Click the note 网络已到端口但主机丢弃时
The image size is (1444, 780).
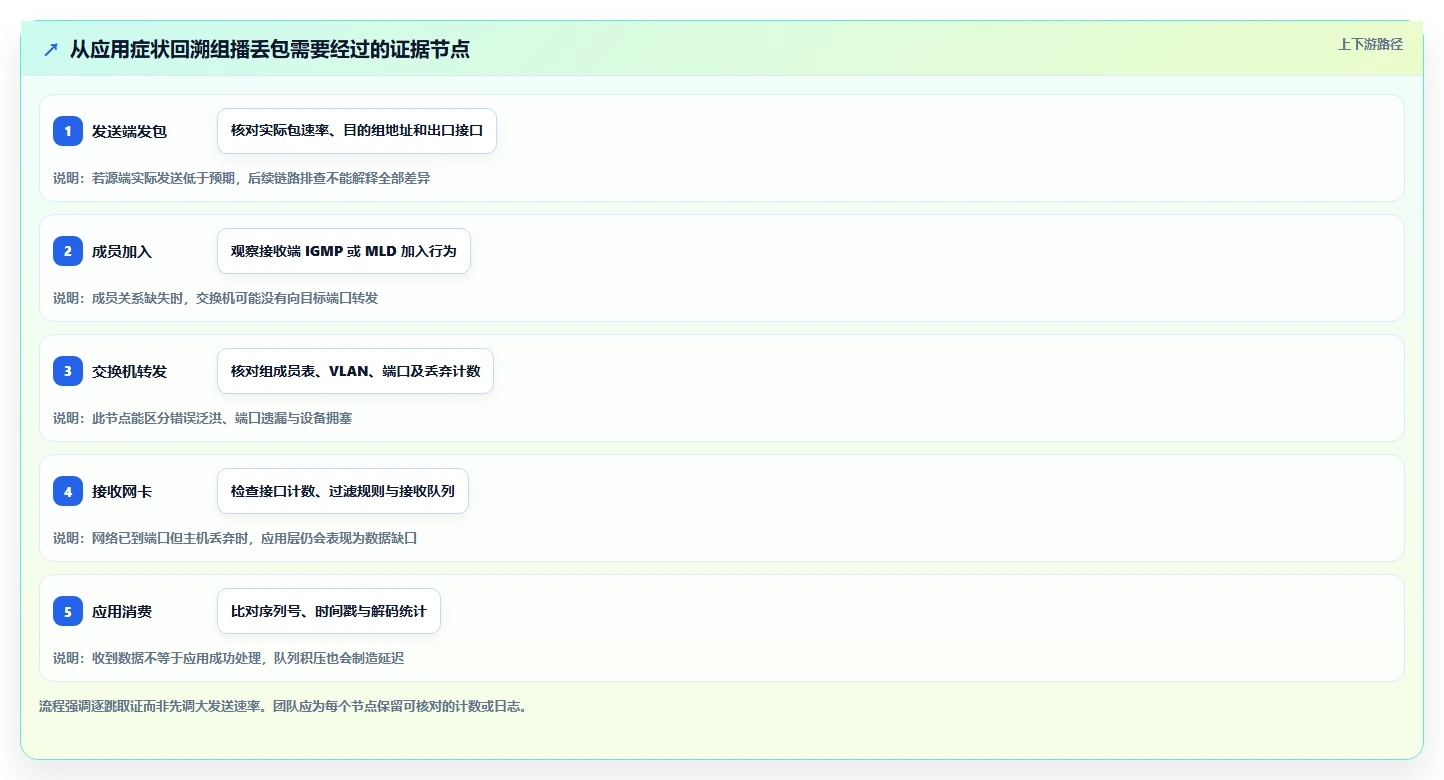point(235,538)
